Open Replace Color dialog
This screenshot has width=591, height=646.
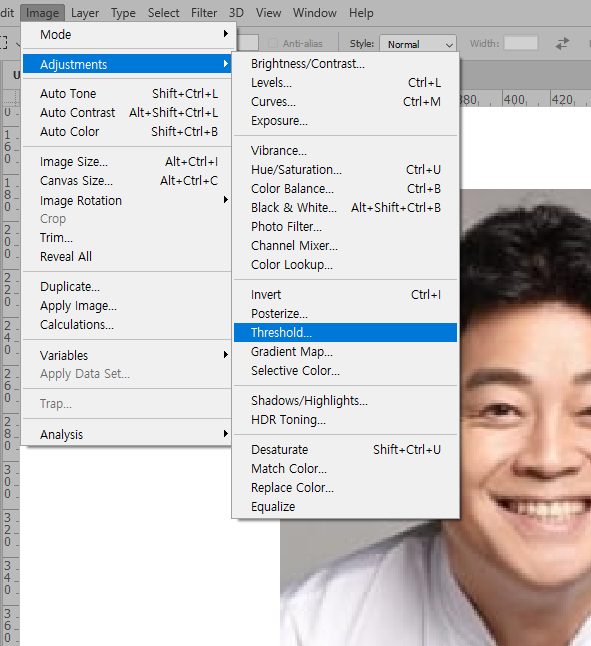346,487
